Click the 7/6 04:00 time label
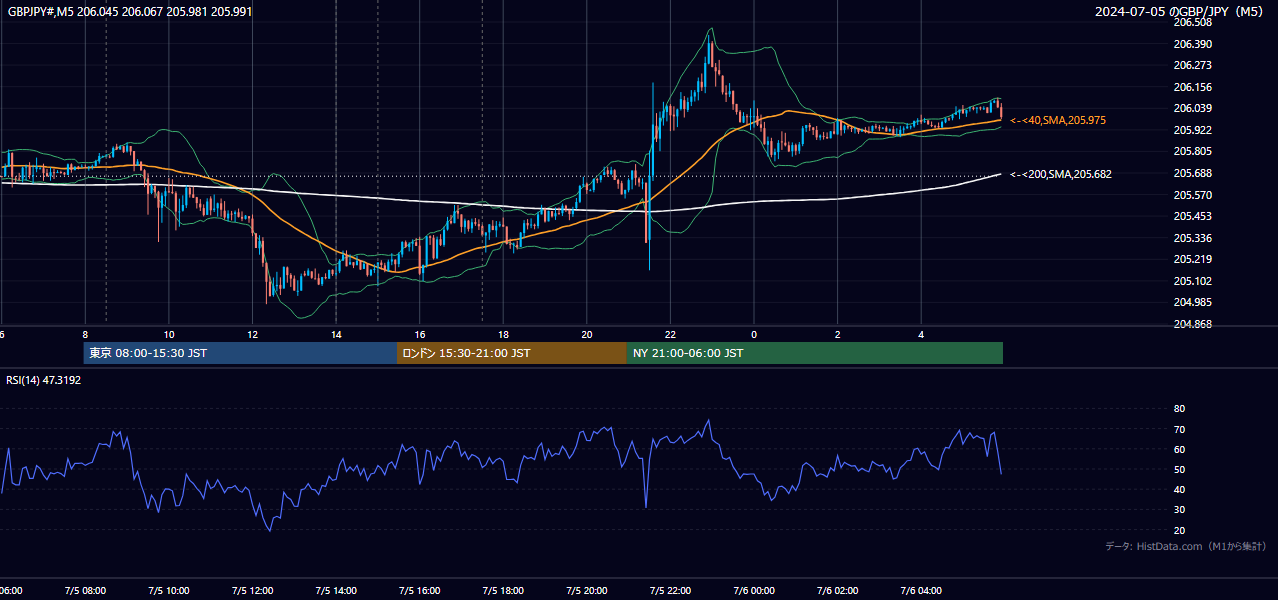 (x=921, y=591)
